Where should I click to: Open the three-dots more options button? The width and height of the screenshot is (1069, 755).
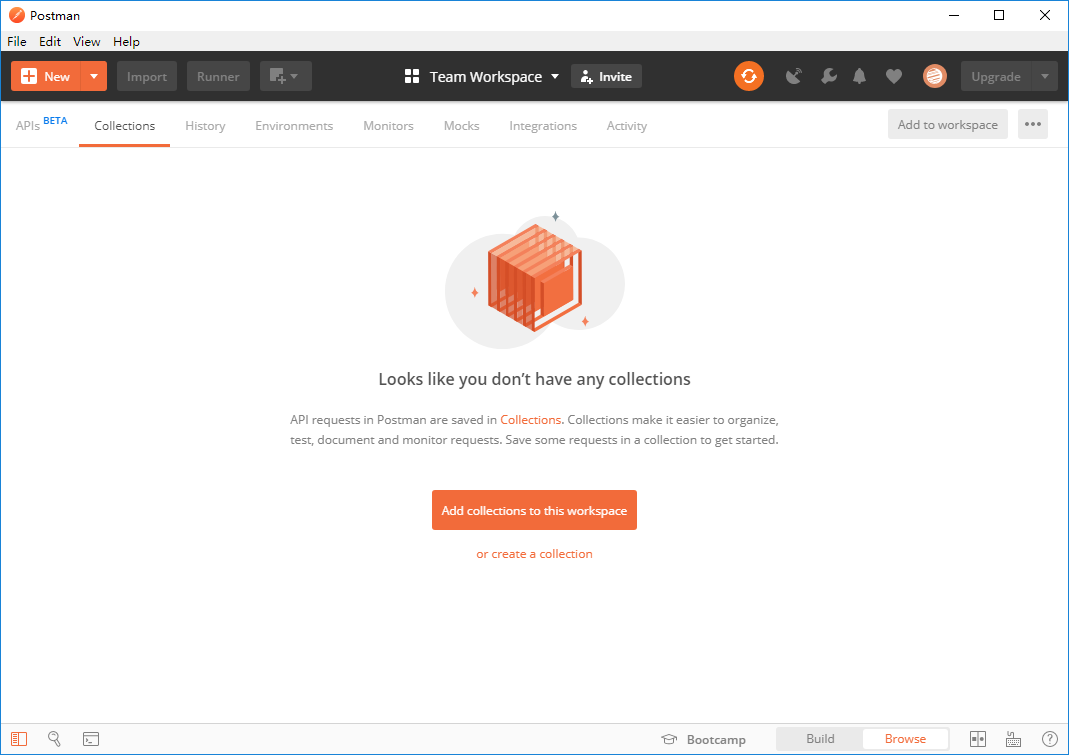[x=1033, y=124]
